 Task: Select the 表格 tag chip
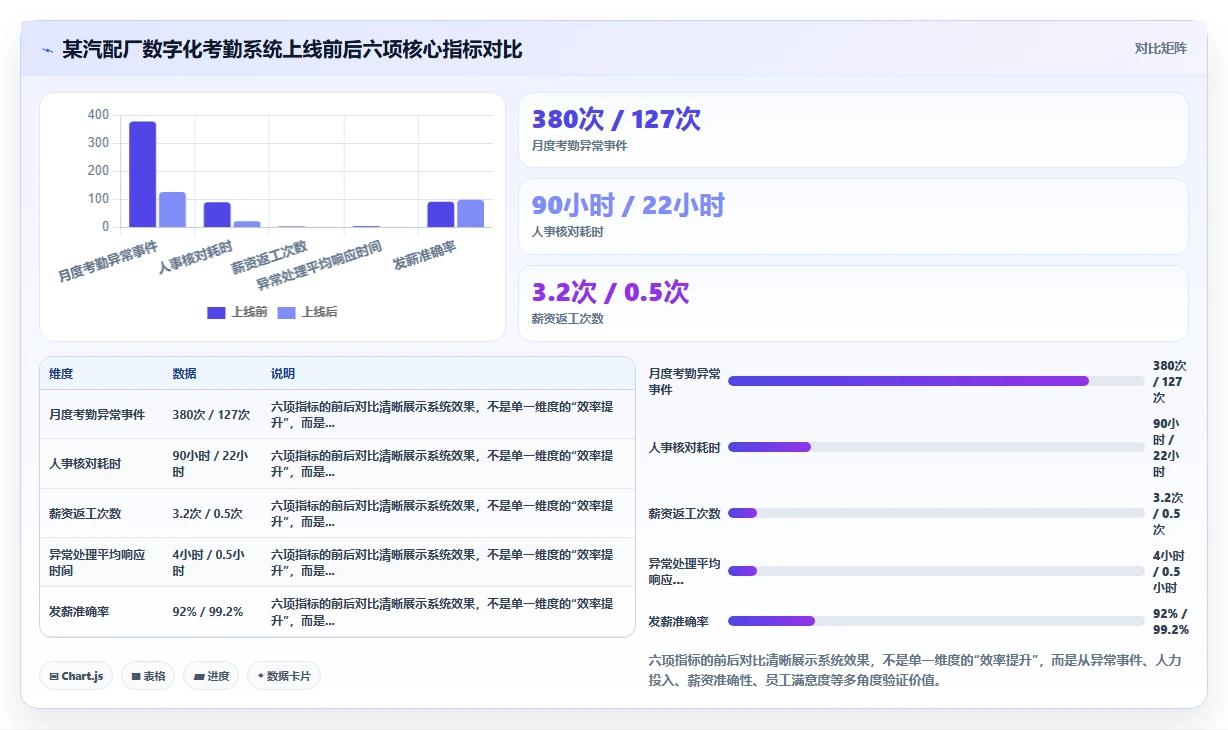pyautogui.click(x=148, y=676)
